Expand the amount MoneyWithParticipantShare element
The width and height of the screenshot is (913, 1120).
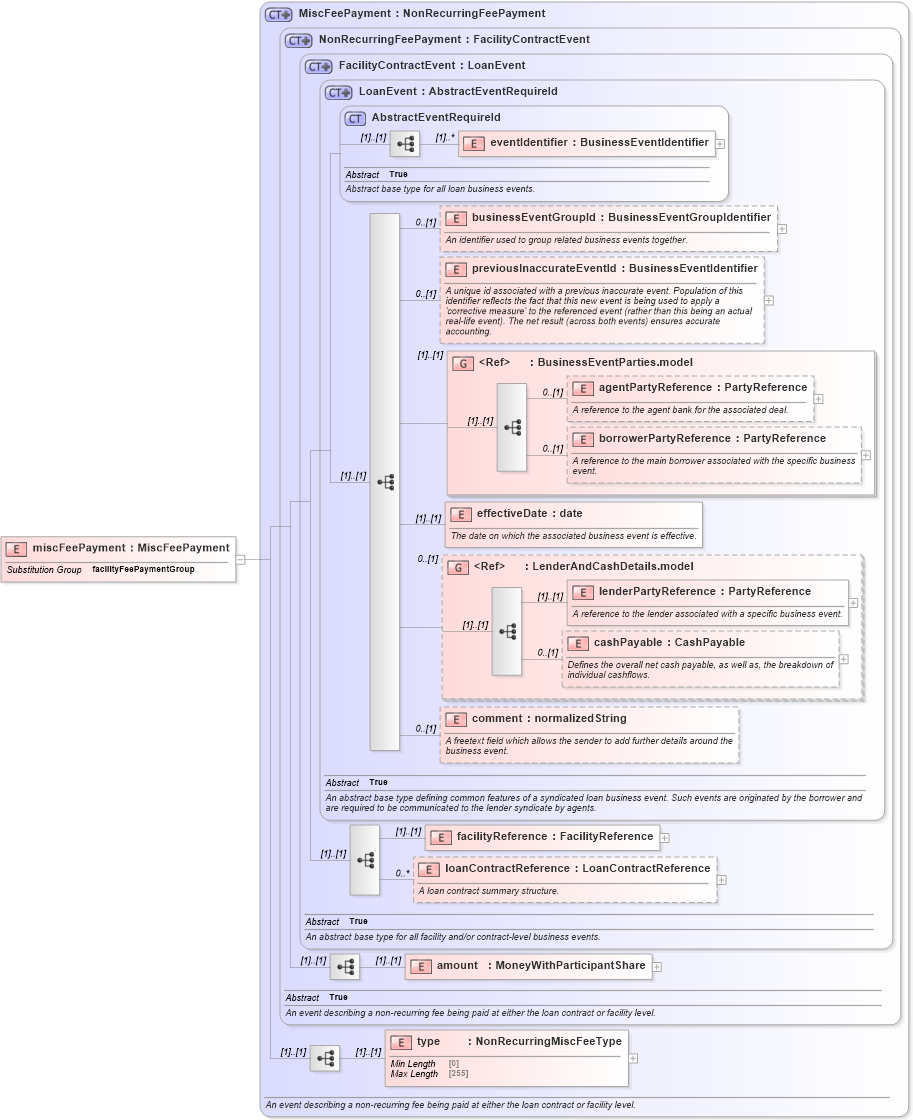(x=659, y=966)
